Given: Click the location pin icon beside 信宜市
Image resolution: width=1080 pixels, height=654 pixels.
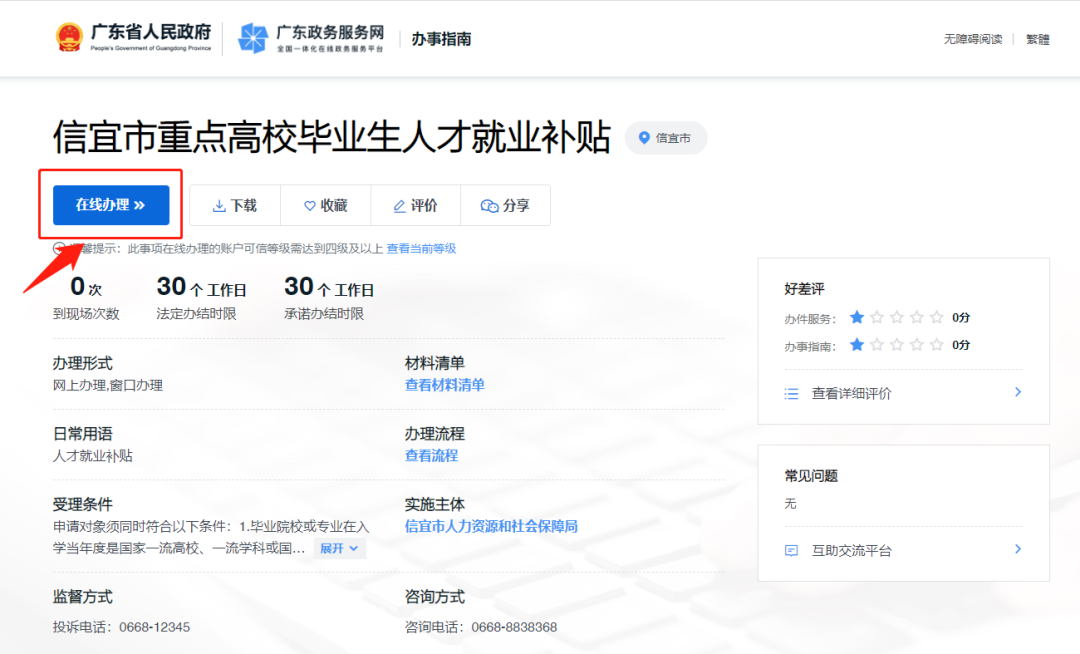Looking at the screenshot, I should click(x=644, y=138).
